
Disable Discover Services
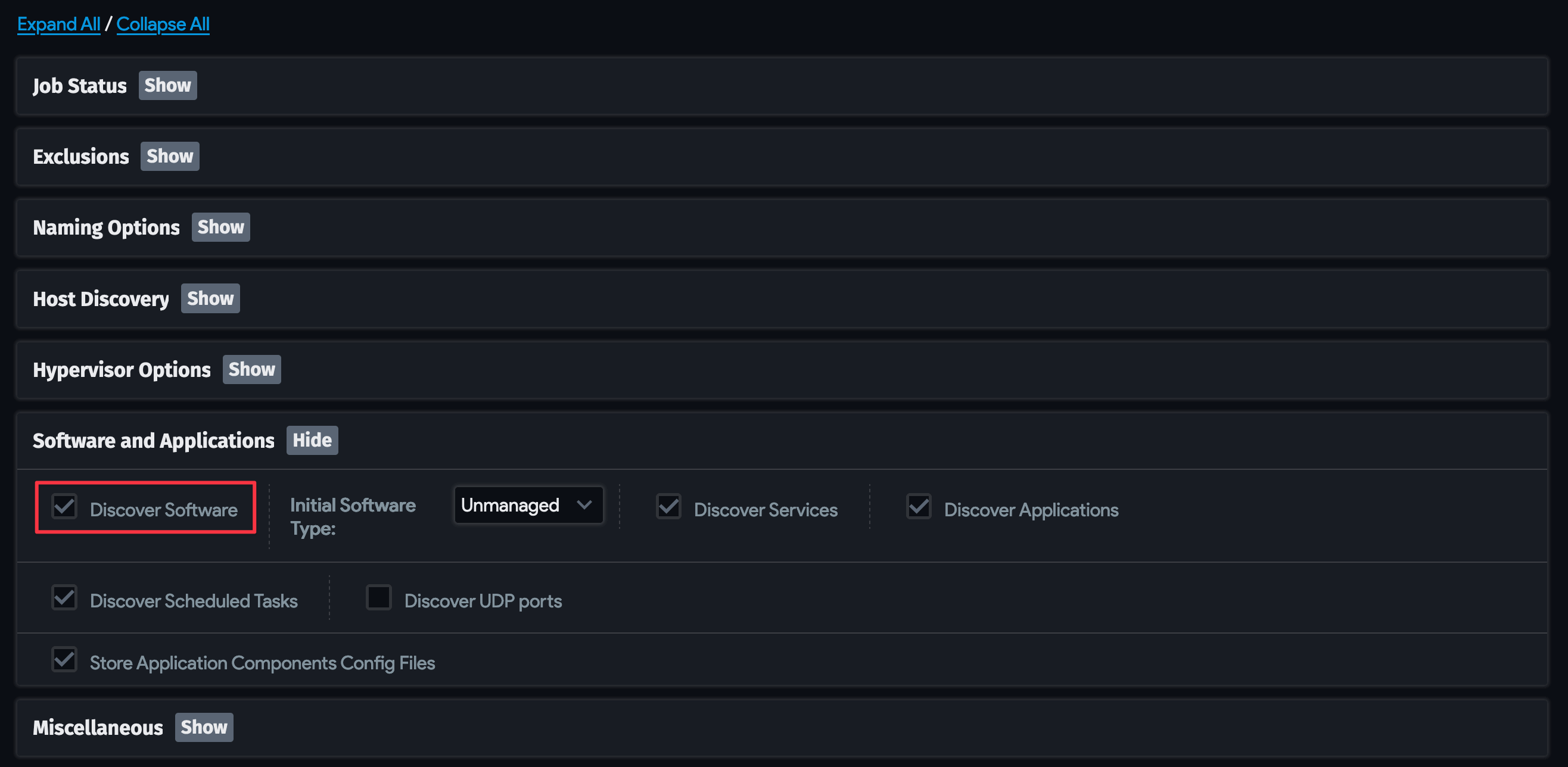pyautogui.click(x=669, y=507)
